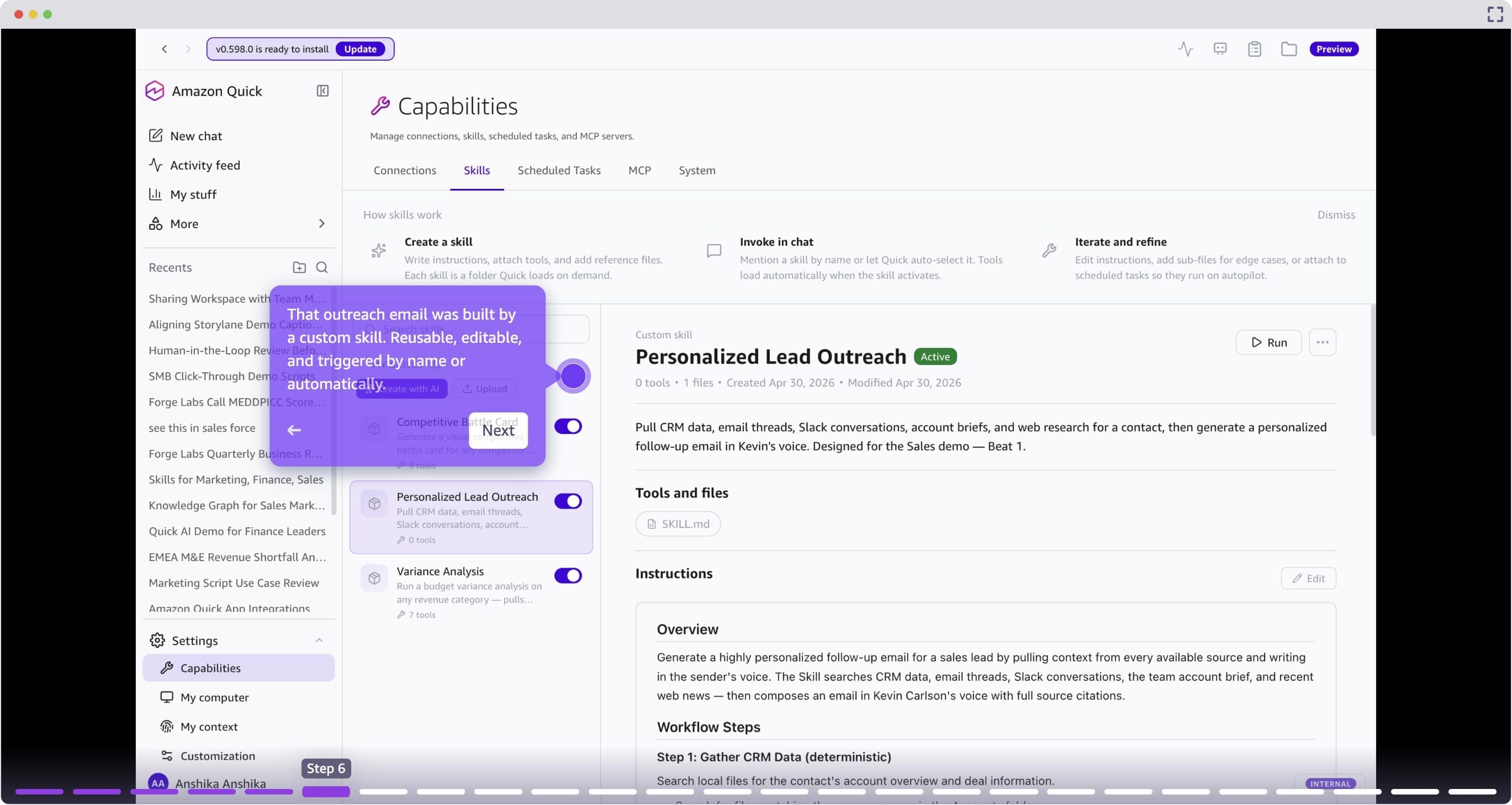Expand the More menu chevron
This screenshot has height=805, width=1512.
(x=321, y=224)
